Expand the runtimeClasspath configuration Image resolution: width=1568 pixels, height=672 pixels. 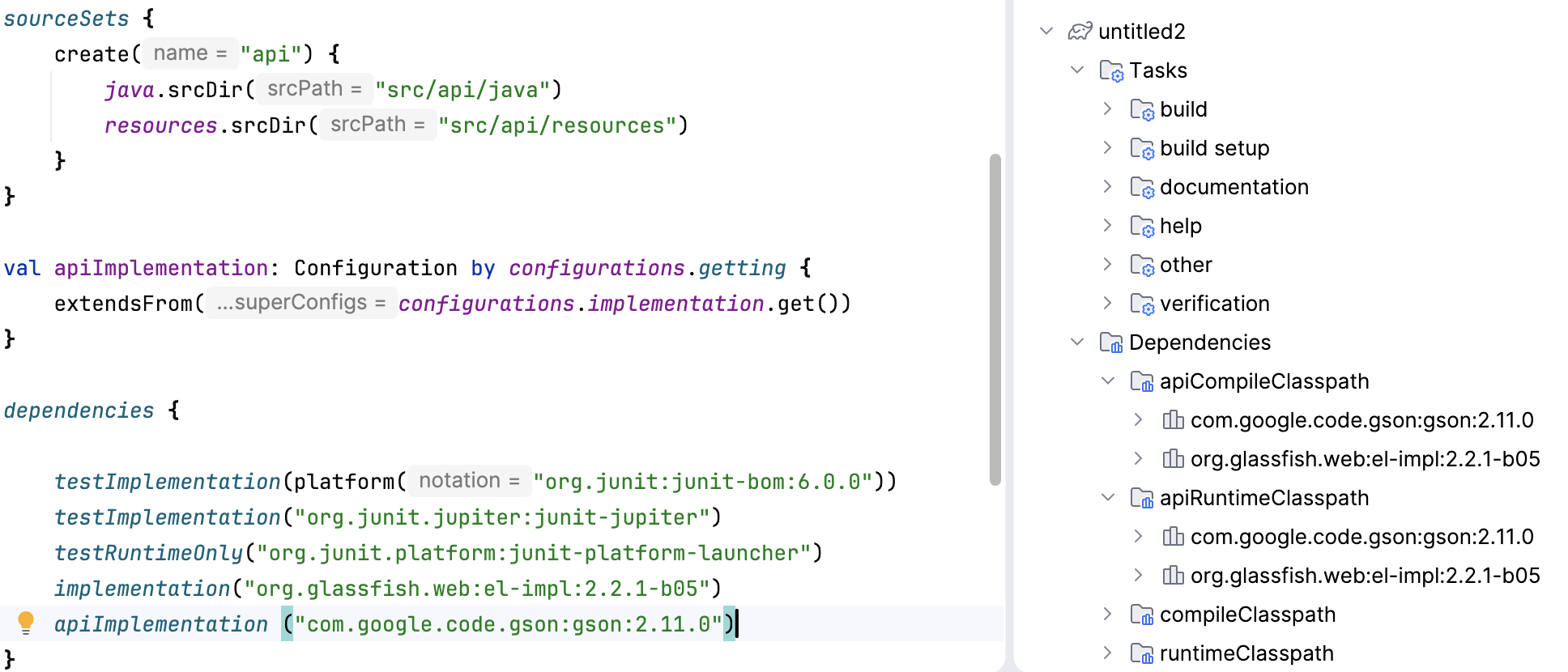[x=1108, y=653]
